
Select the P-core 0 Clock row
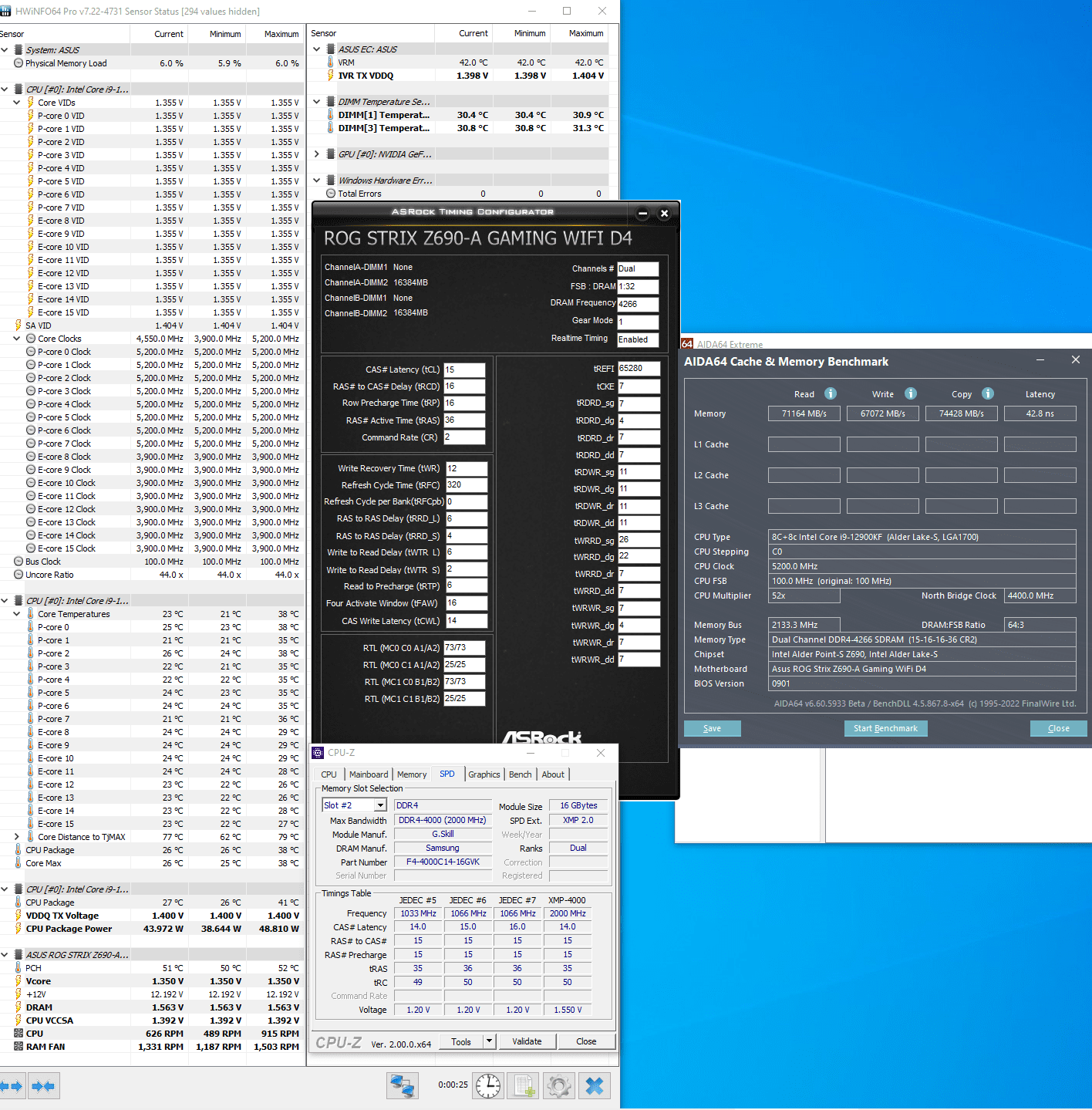(151, 352)
